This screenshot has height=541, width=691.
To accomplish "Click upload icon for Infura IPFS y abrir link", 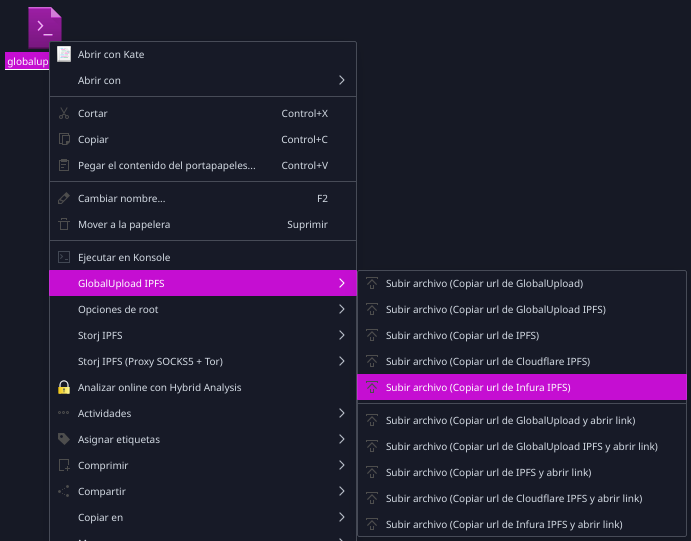I will [x=372, y=524].
